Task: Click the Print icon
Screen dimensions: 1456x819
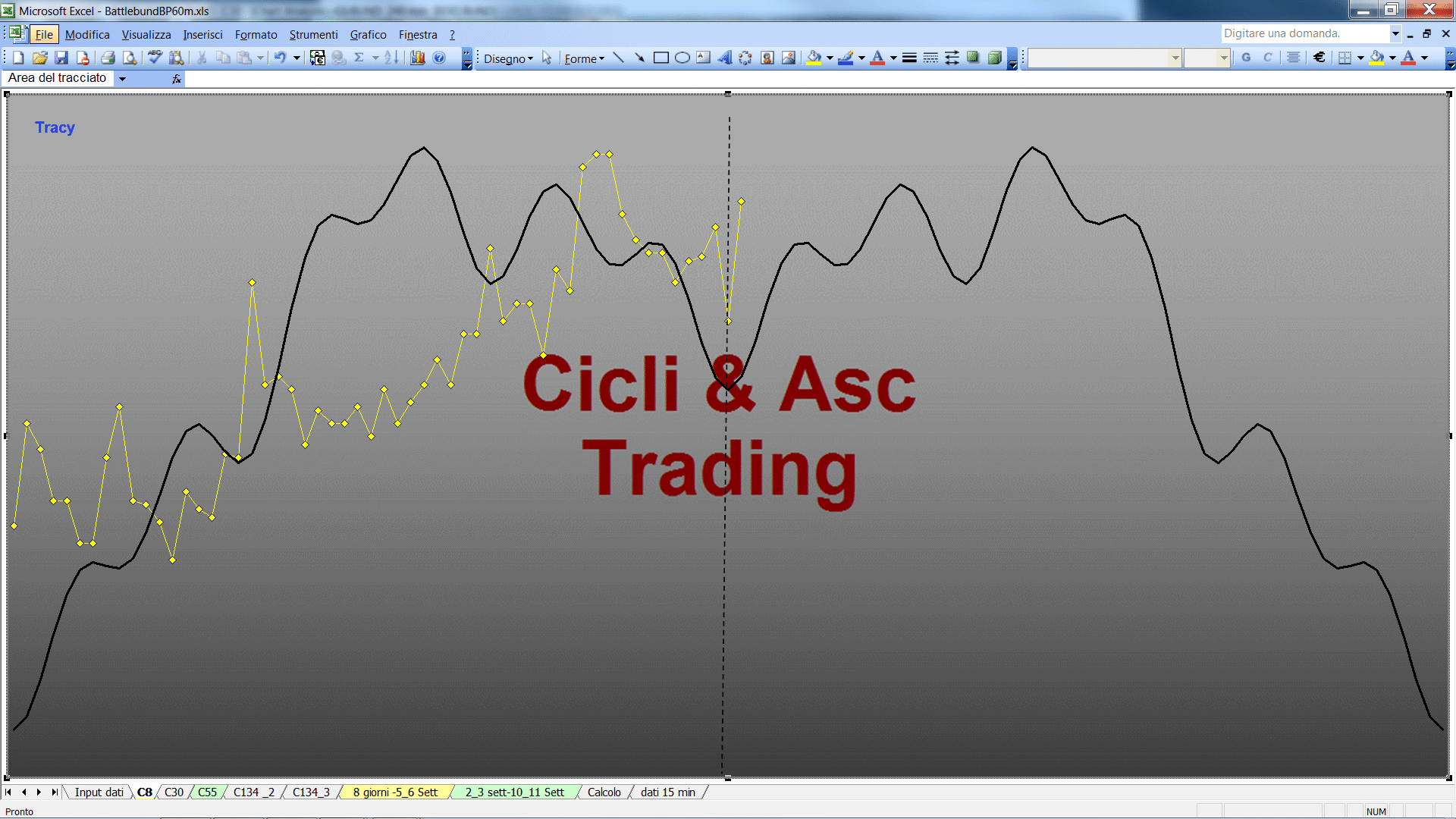Action: pos(108,58)
